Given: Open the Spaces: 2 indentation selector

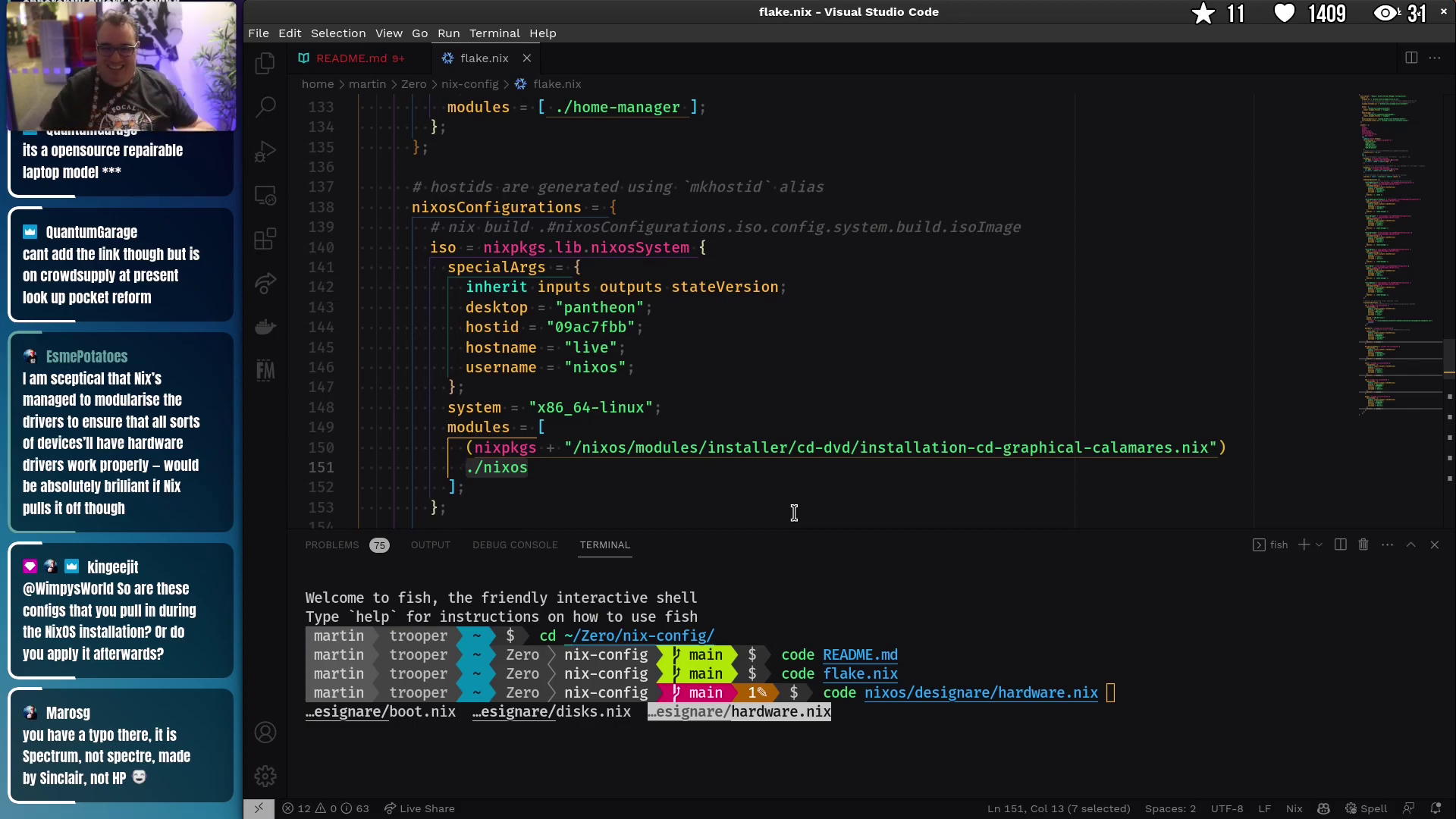Looking at the screenshot, I should coord(1170,808).
